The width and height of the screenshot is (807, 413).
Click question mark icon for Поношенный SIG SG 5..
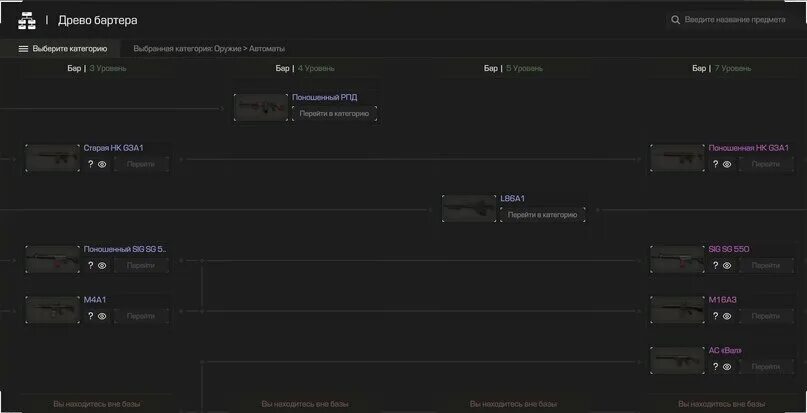pos(91,266)
